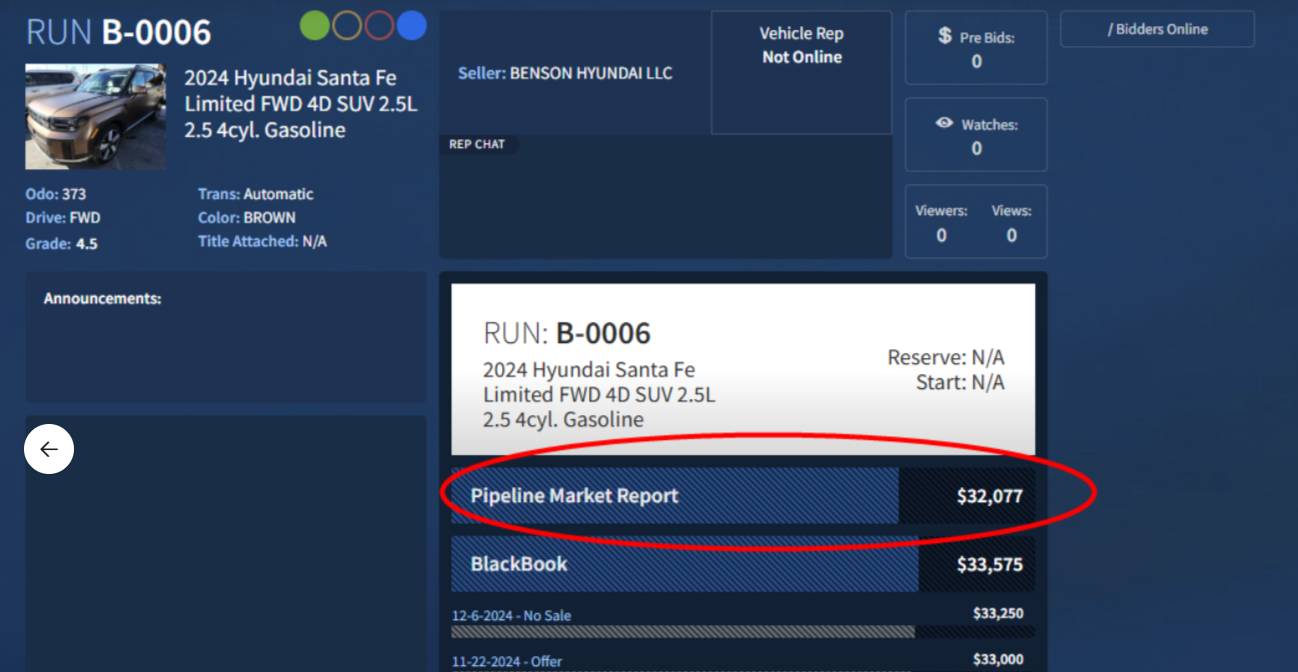Click the solid blue status circle
The width and height of the screenshot is (1298, 672).
pos(411,26)
